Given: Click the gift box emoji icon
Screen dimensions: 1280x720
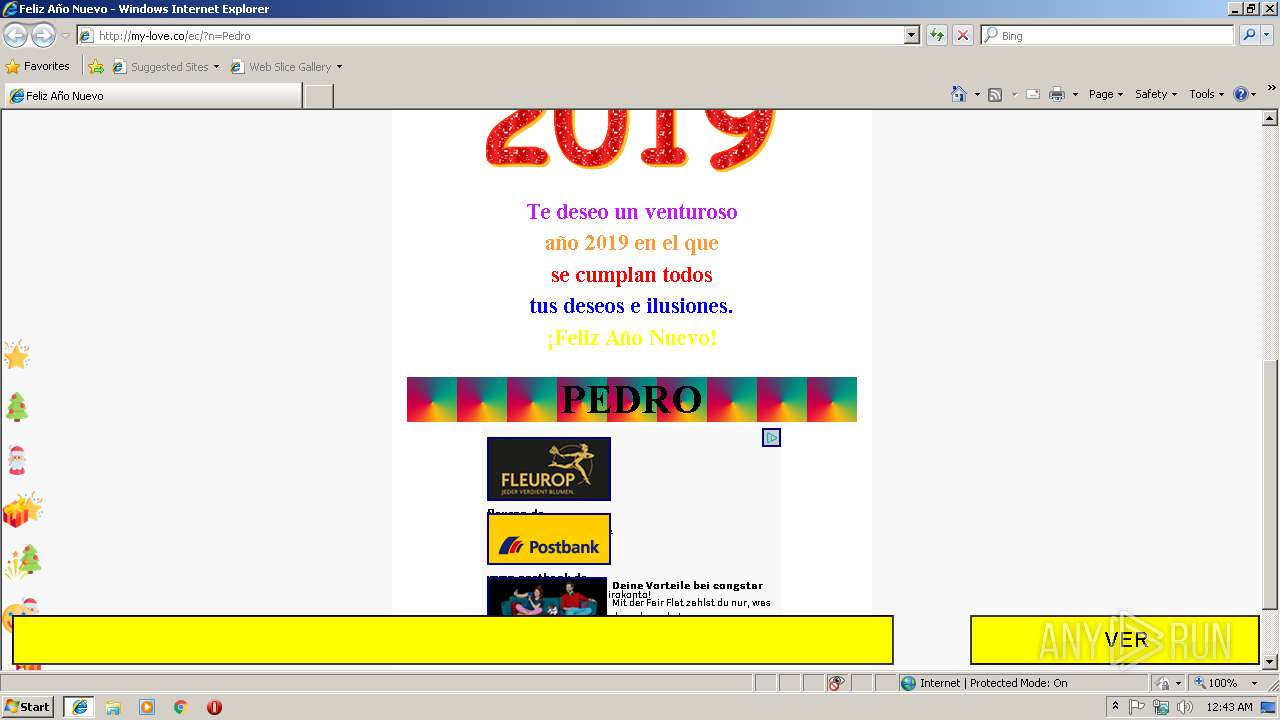Looking at the screenshot, I should coord(21,510).
